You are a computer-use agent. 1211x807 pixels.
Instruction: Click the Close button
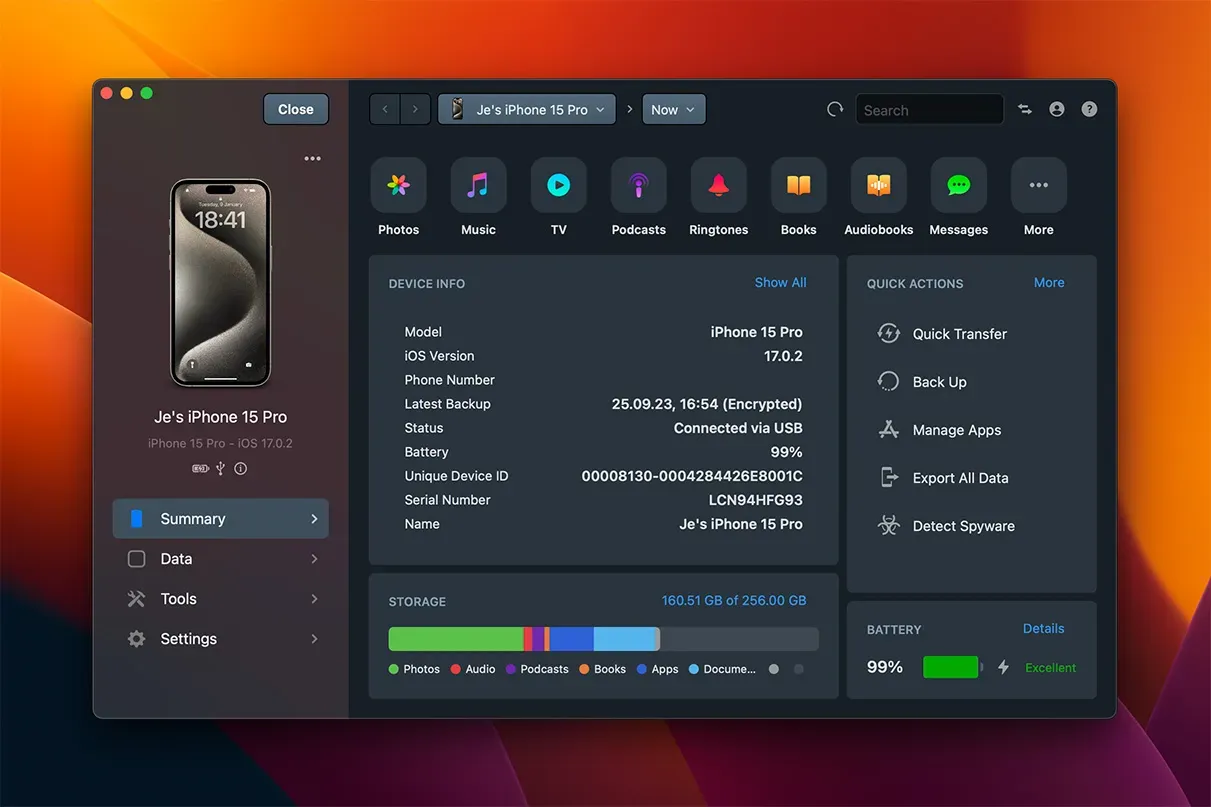pos(296,110)
